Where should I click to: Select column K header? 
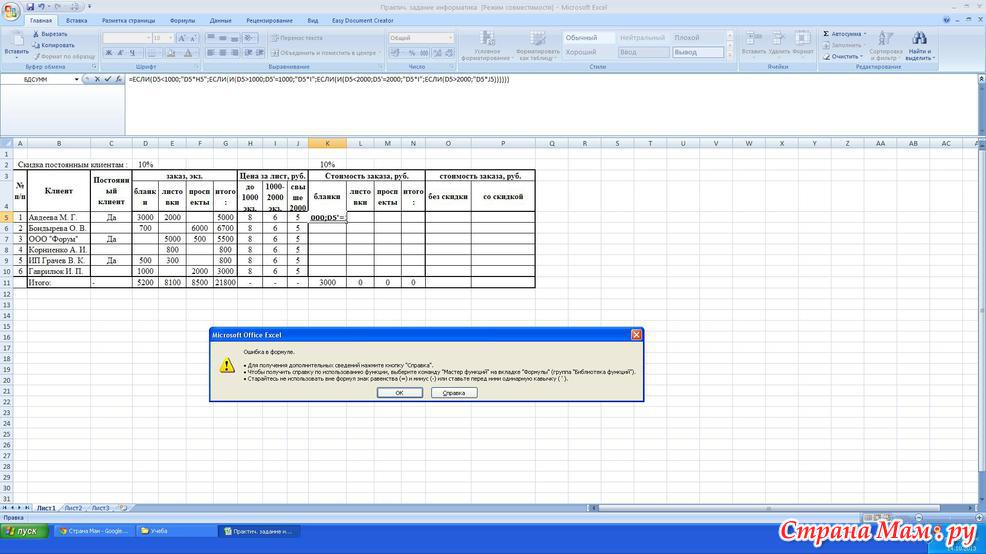(327, 143)
